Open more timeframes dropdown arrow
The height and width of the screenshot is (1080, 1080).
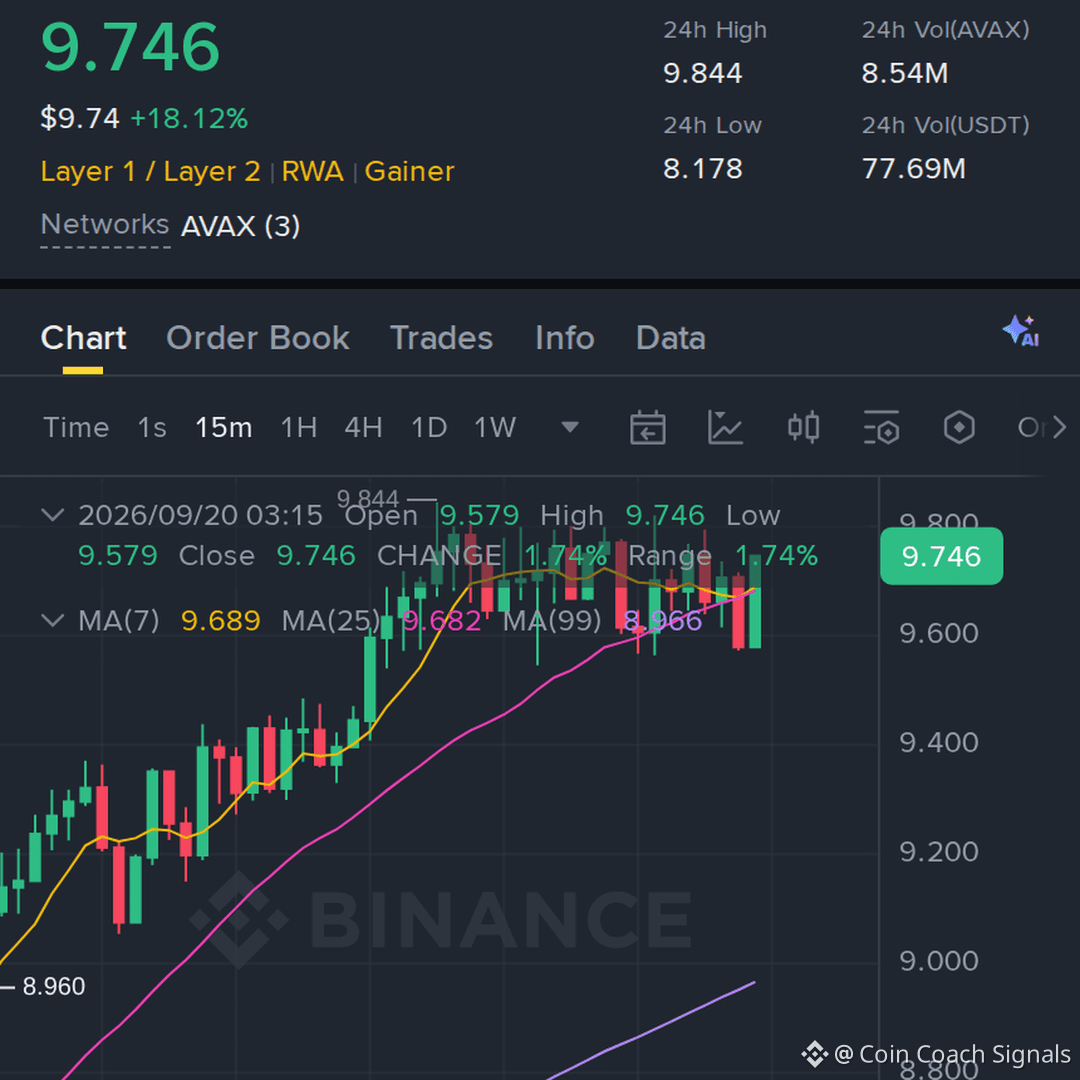[570, 428]
